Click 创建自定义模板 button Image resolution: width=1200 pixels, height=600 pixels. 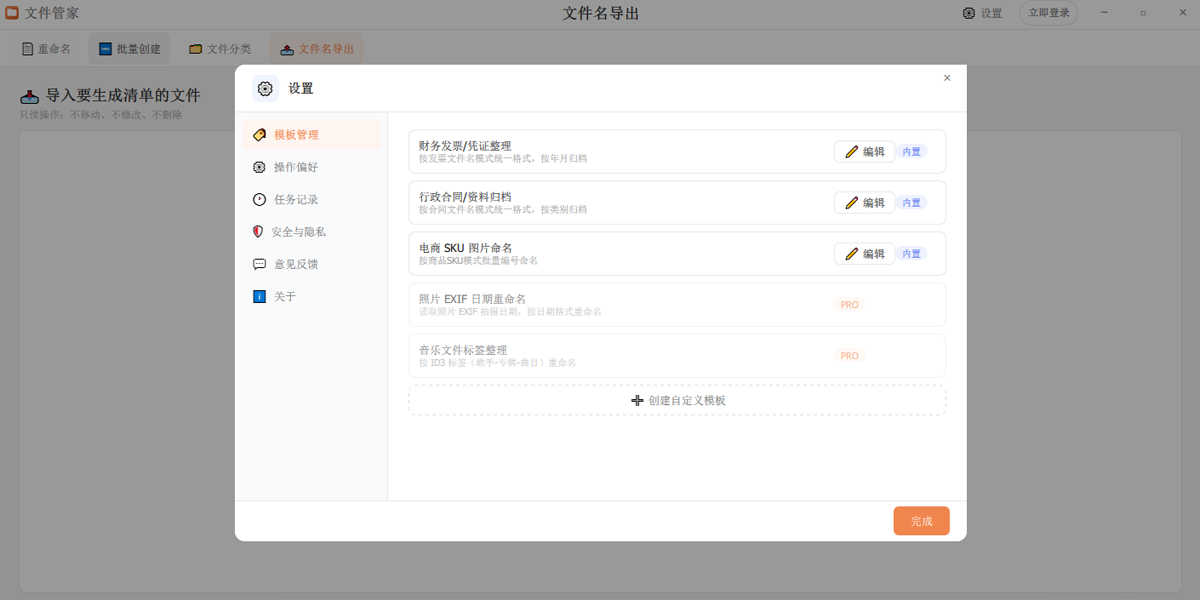coord(677,400)
